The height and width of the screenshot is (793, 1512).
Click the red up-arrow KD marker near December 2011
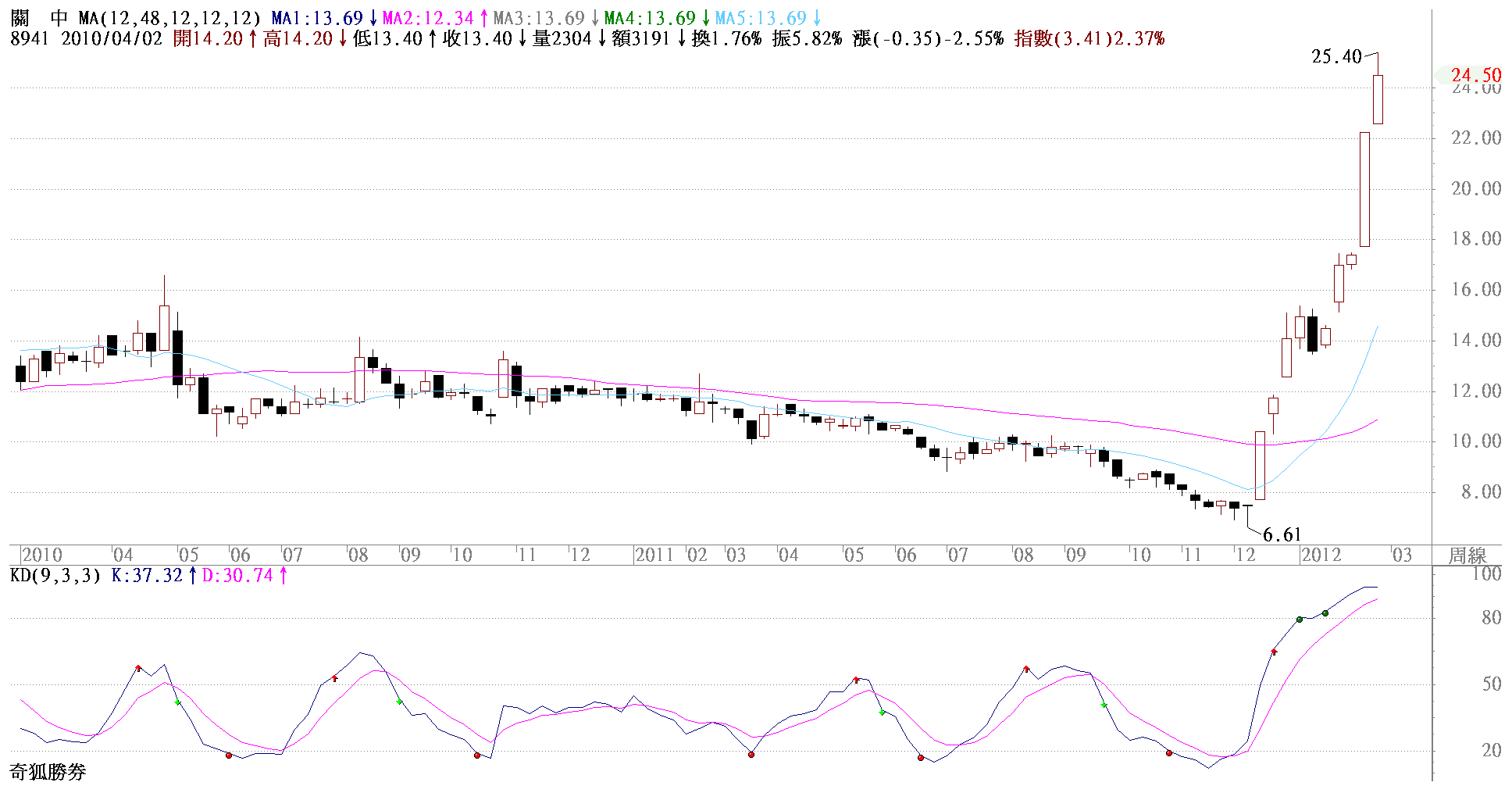[x=1274, y=651]
